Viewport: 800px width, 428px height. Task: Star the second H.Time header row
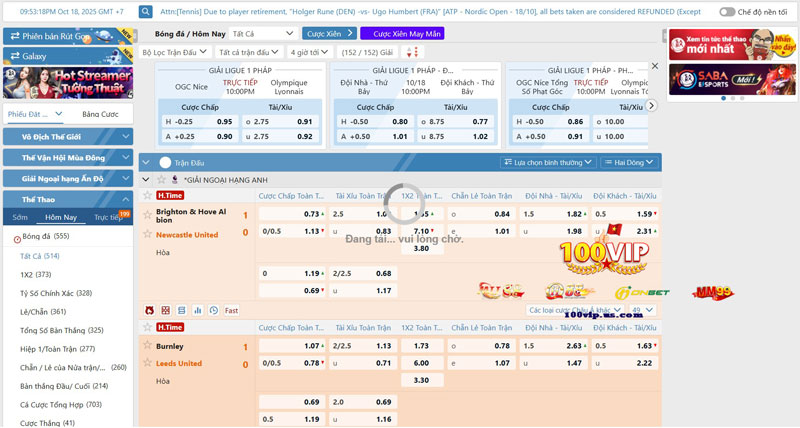tap(147, 327)
